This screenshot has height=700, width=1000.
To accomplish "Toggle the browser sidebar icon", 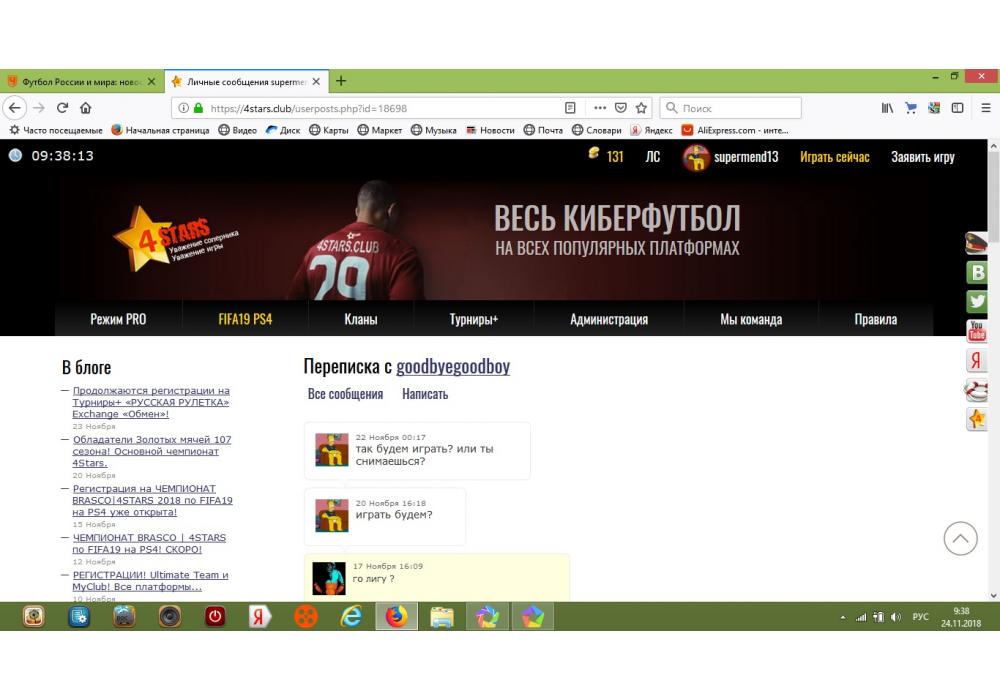I will [x=957, y=108].
